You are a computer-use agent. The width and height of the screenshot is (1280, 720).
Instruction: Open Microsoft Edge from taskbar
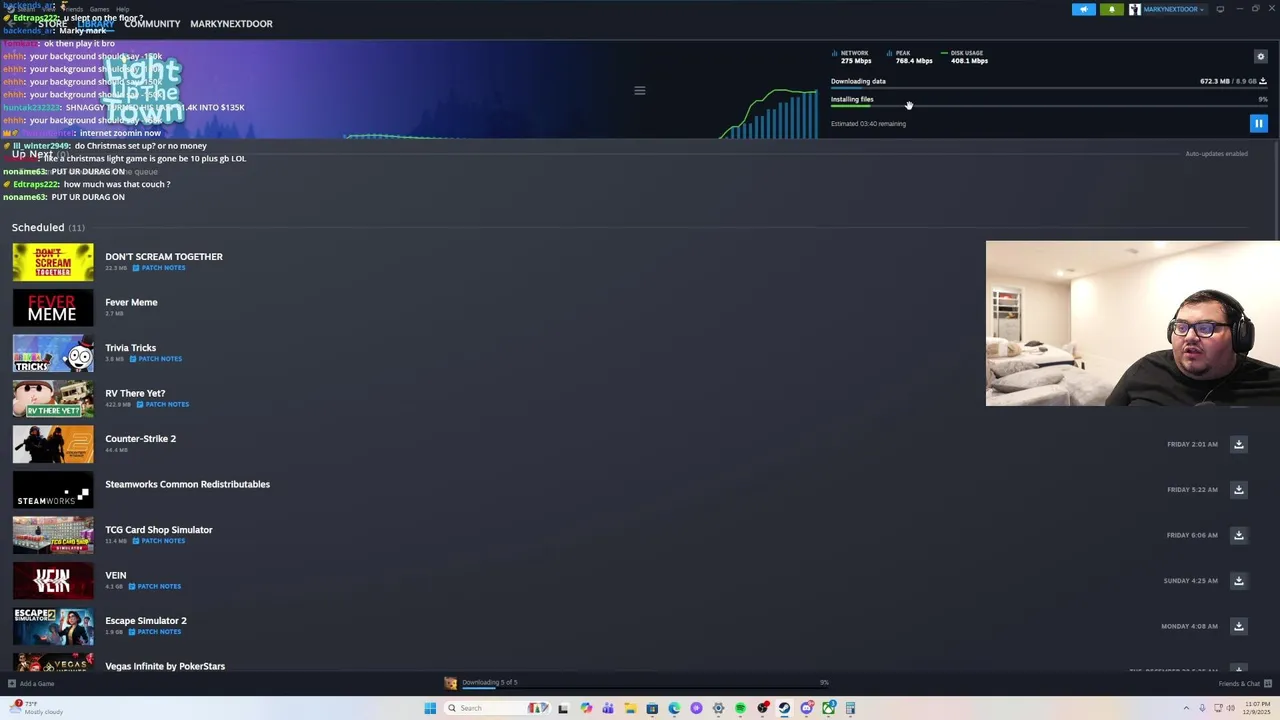click(x=674, y=708)
